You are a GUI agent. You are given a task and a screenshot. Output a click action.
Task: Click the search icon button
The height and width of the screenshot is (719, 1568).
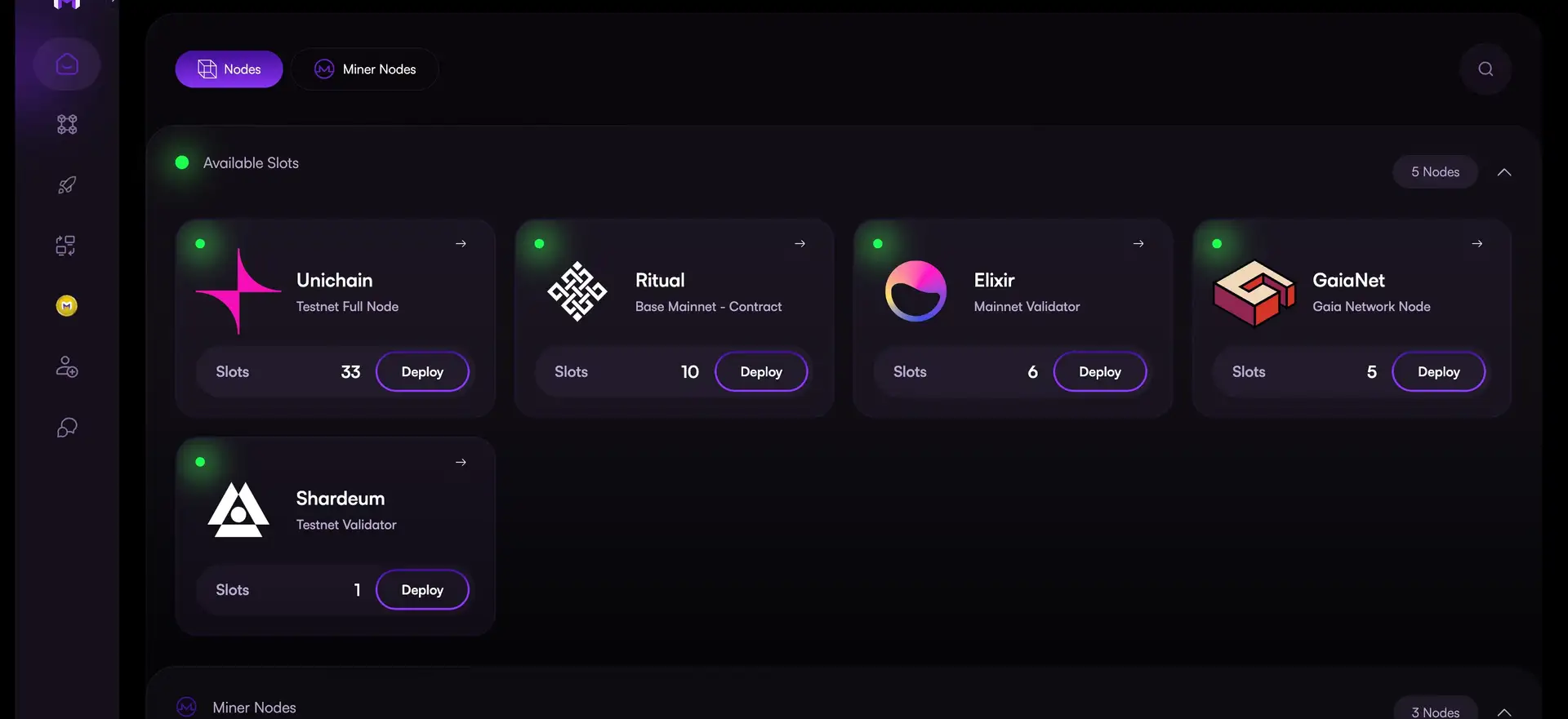click(1486, 69)
